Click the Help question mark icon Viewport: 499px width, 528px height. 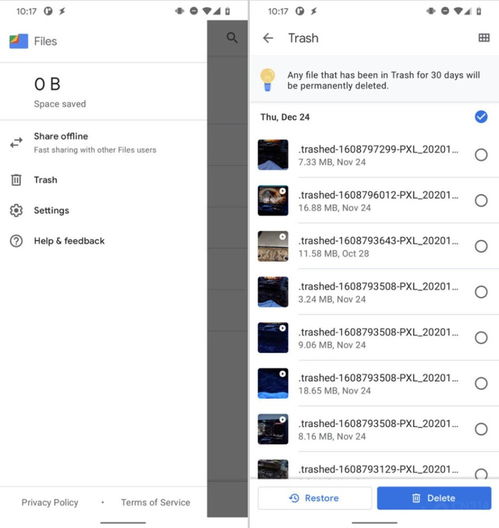(16, 241)
